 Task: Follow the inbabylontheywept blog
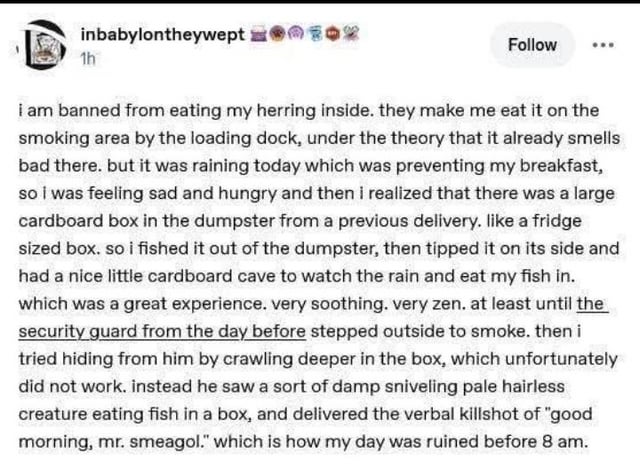(x=533, y=44)
